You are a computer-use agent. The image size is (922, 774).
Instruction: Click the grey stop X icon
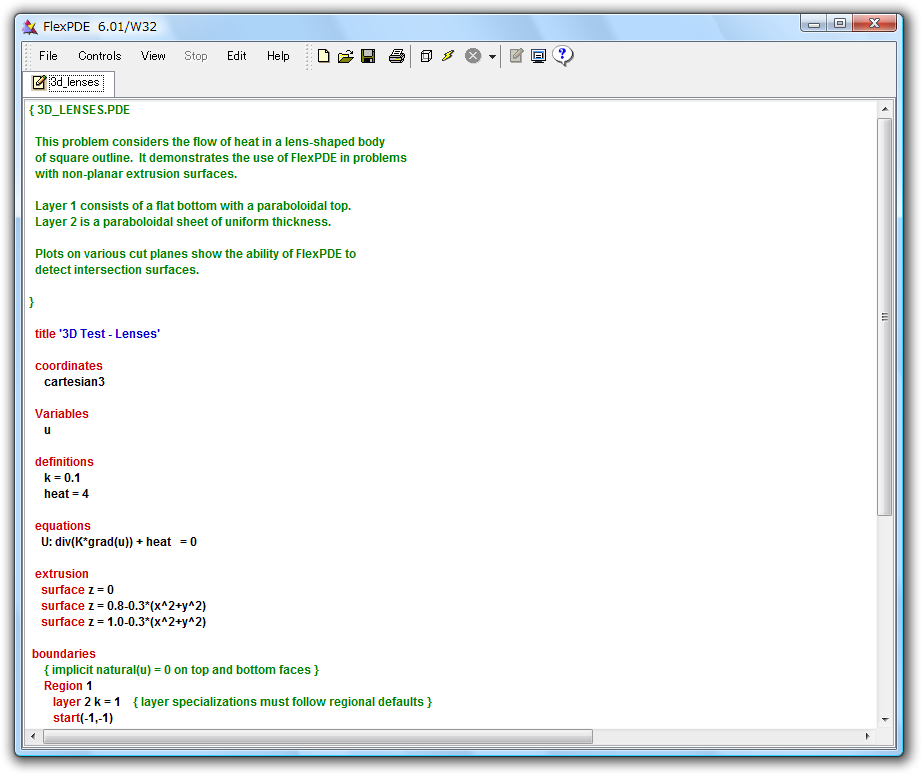473,56
